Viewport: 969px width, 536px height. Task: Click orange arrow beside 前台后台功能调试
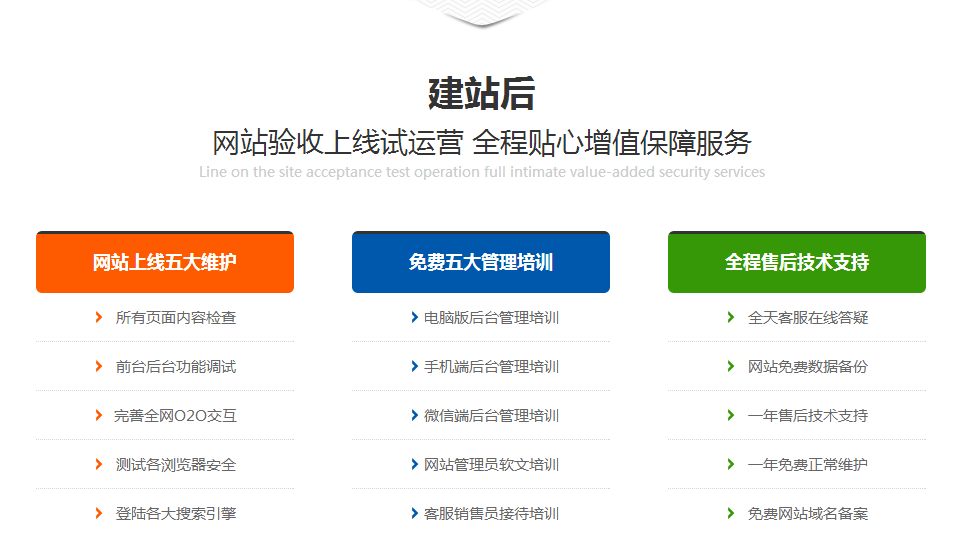tap(99, 367)
